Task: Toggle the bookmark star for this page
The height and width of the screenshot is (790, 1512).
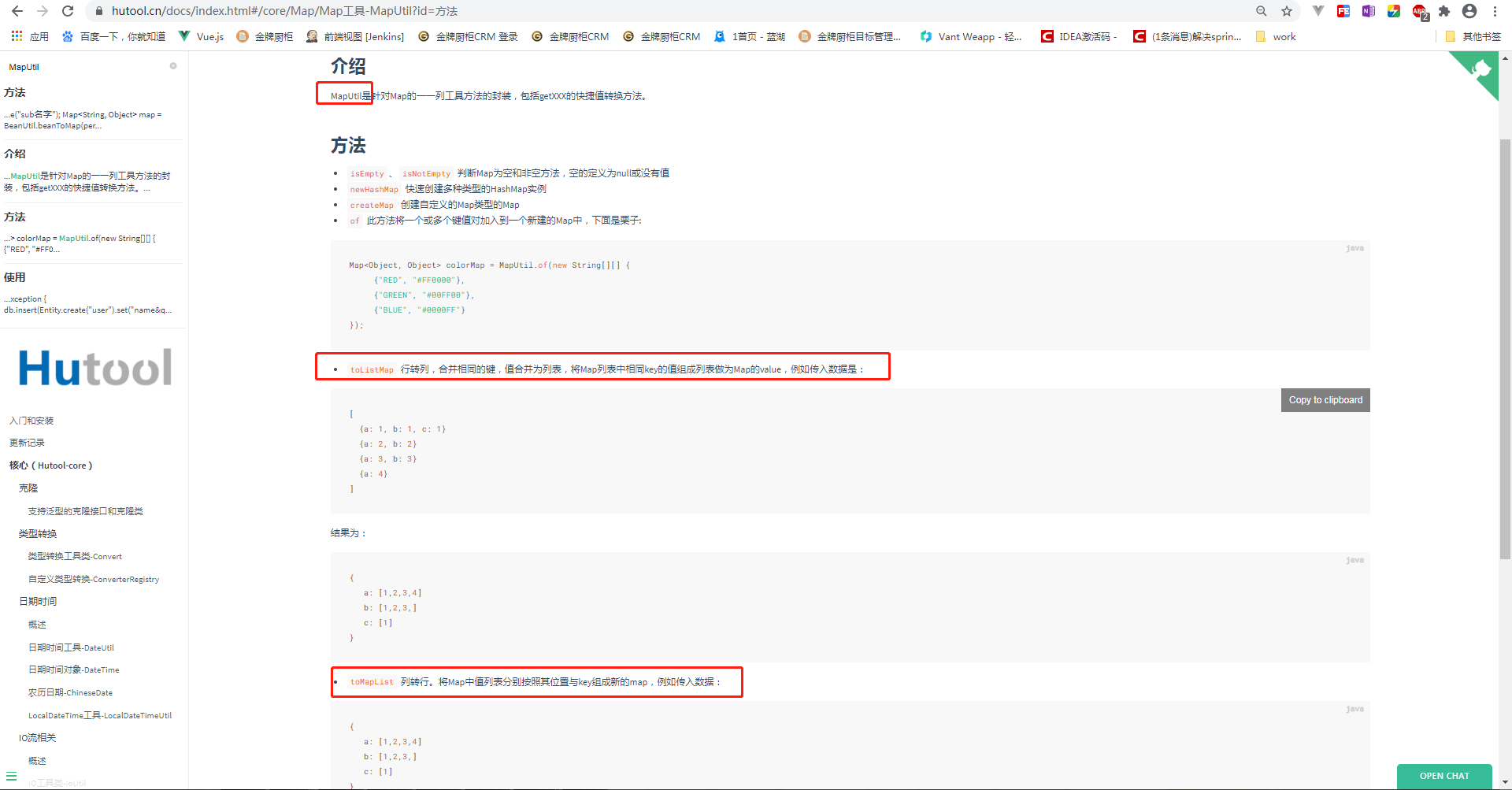Action: pos(1287,11)
